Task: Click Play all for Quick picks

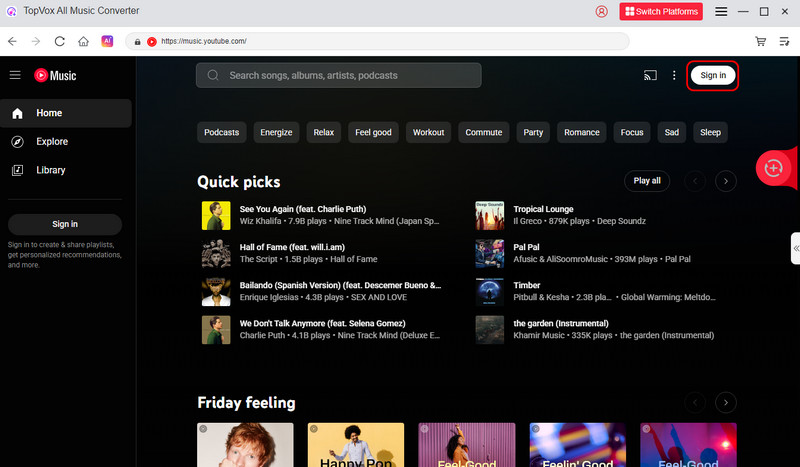Action: click(x=647, y=181)
